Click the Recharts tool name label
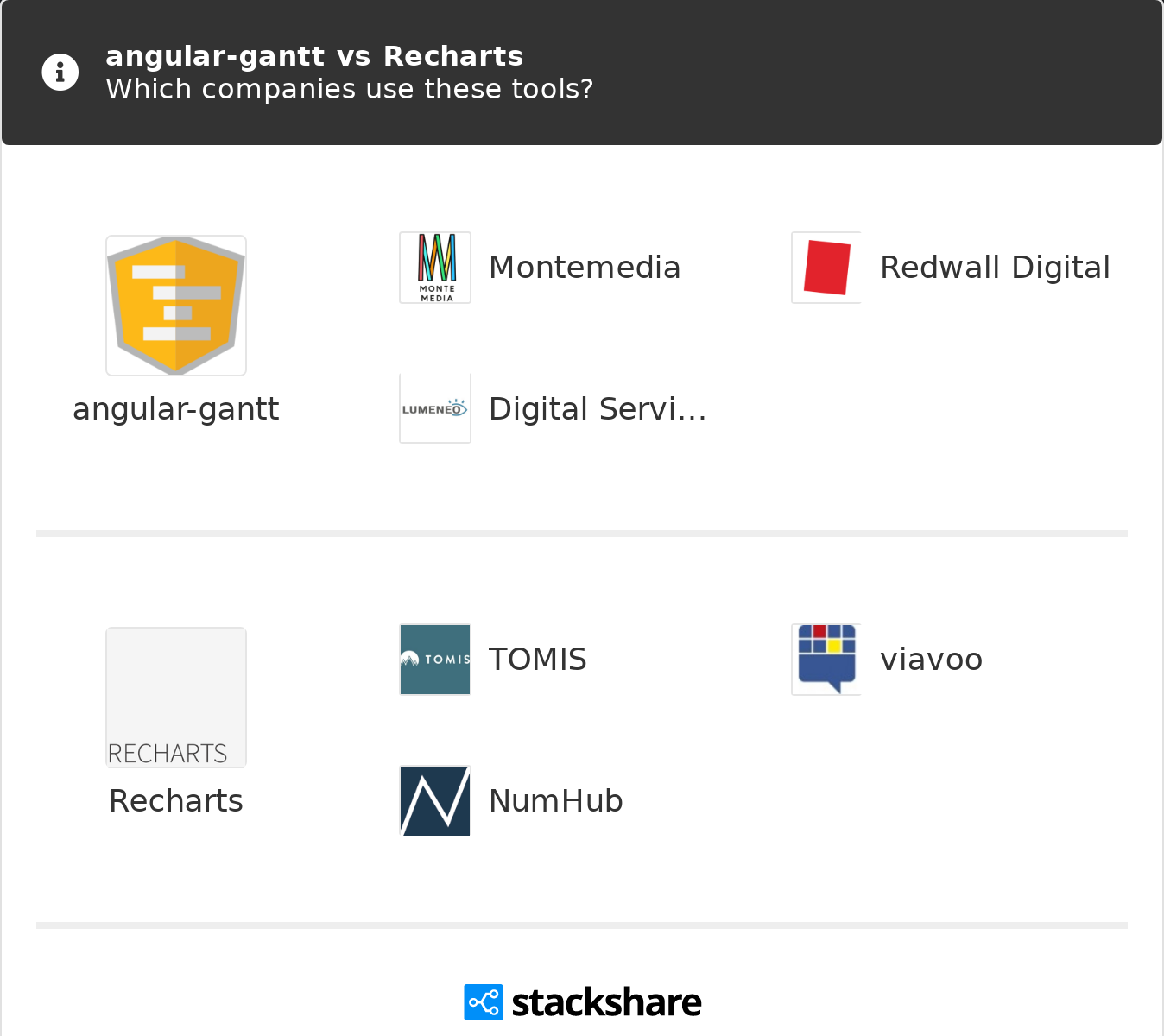Viewport: 1164px width, 1036px height. click(176, 801)
